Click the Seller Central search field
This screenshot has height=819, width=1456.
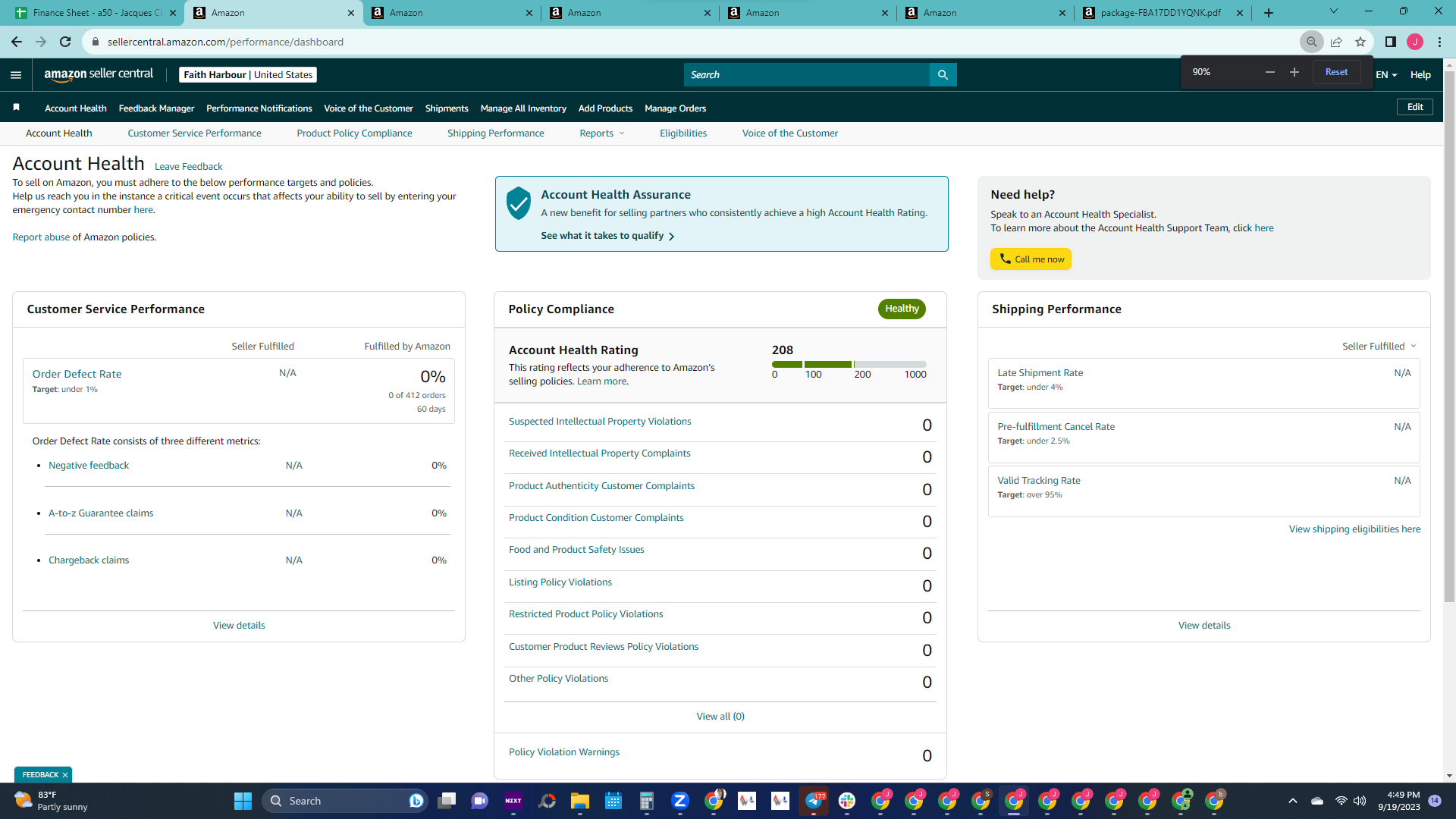click(x=807, y=74)
